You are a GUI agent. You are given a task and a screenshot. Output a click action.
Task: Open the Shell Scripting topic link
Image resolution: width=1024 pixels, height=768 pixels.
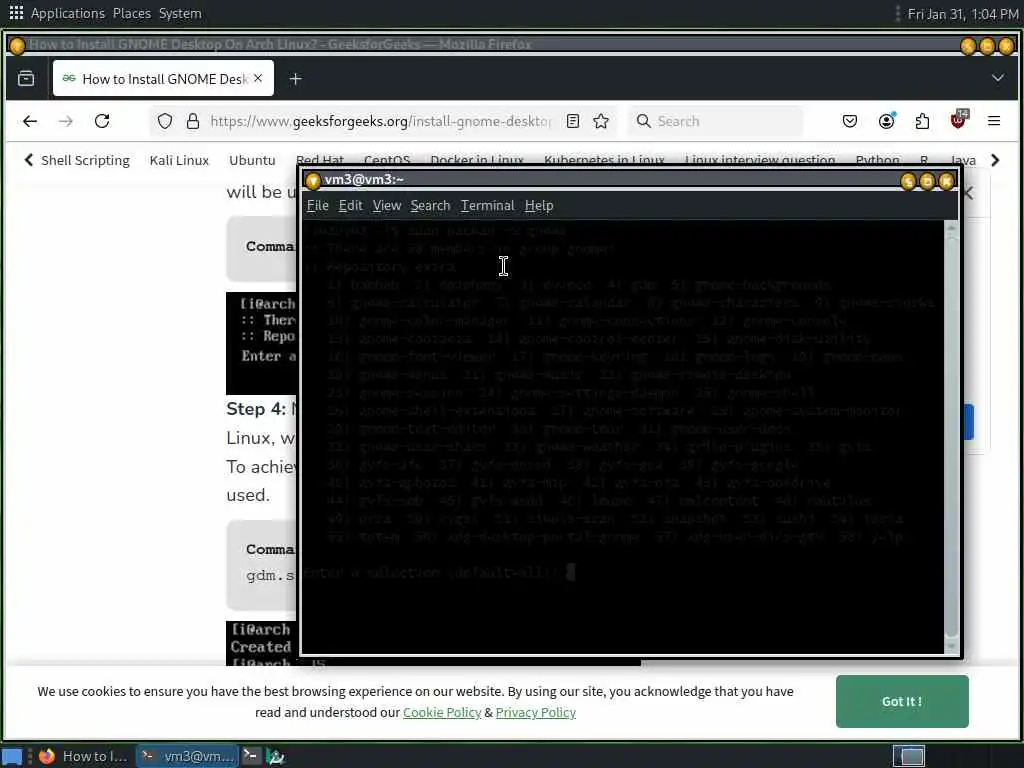pos(85,160)
